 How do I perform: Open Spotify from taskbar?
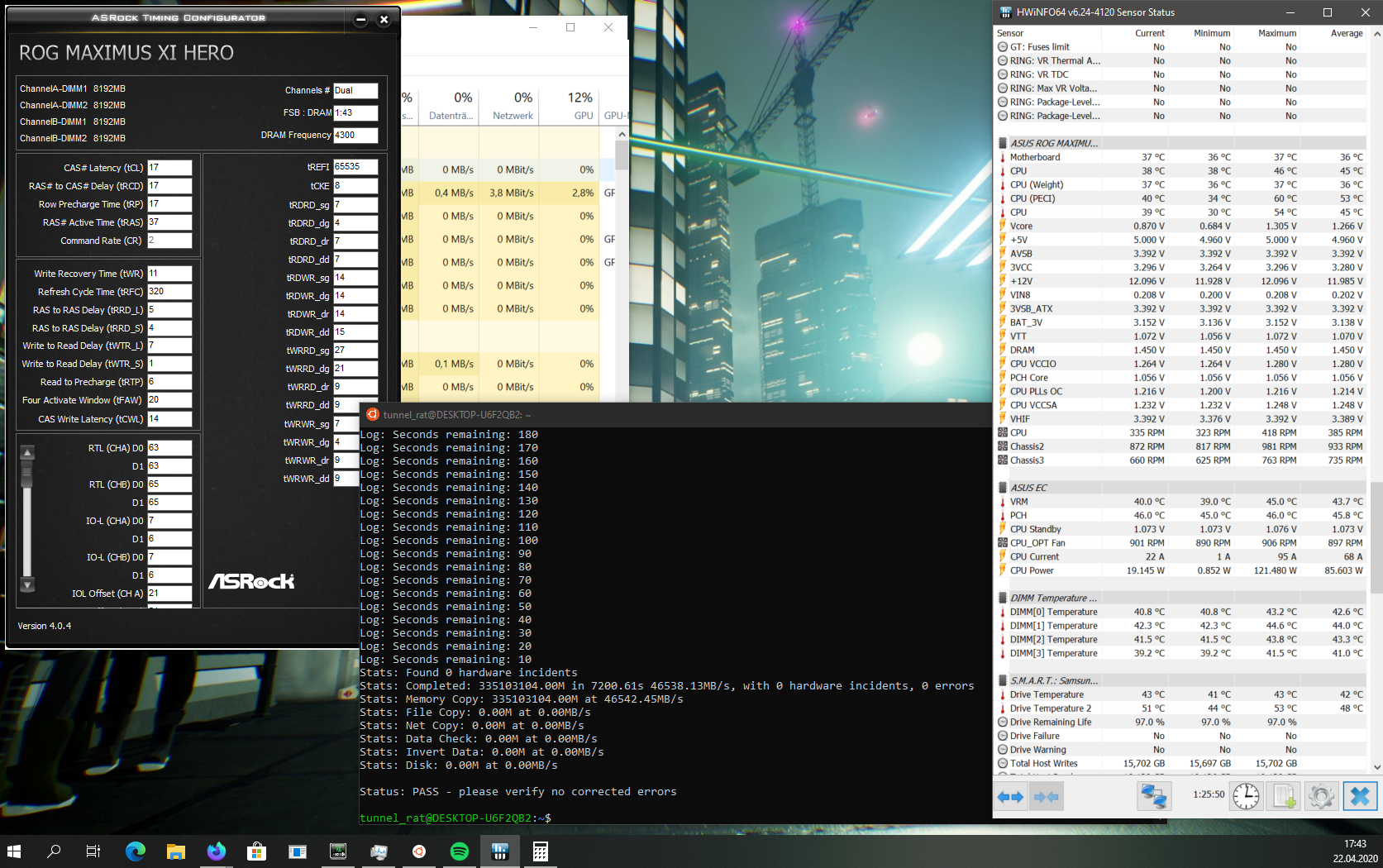coord(460,851)
